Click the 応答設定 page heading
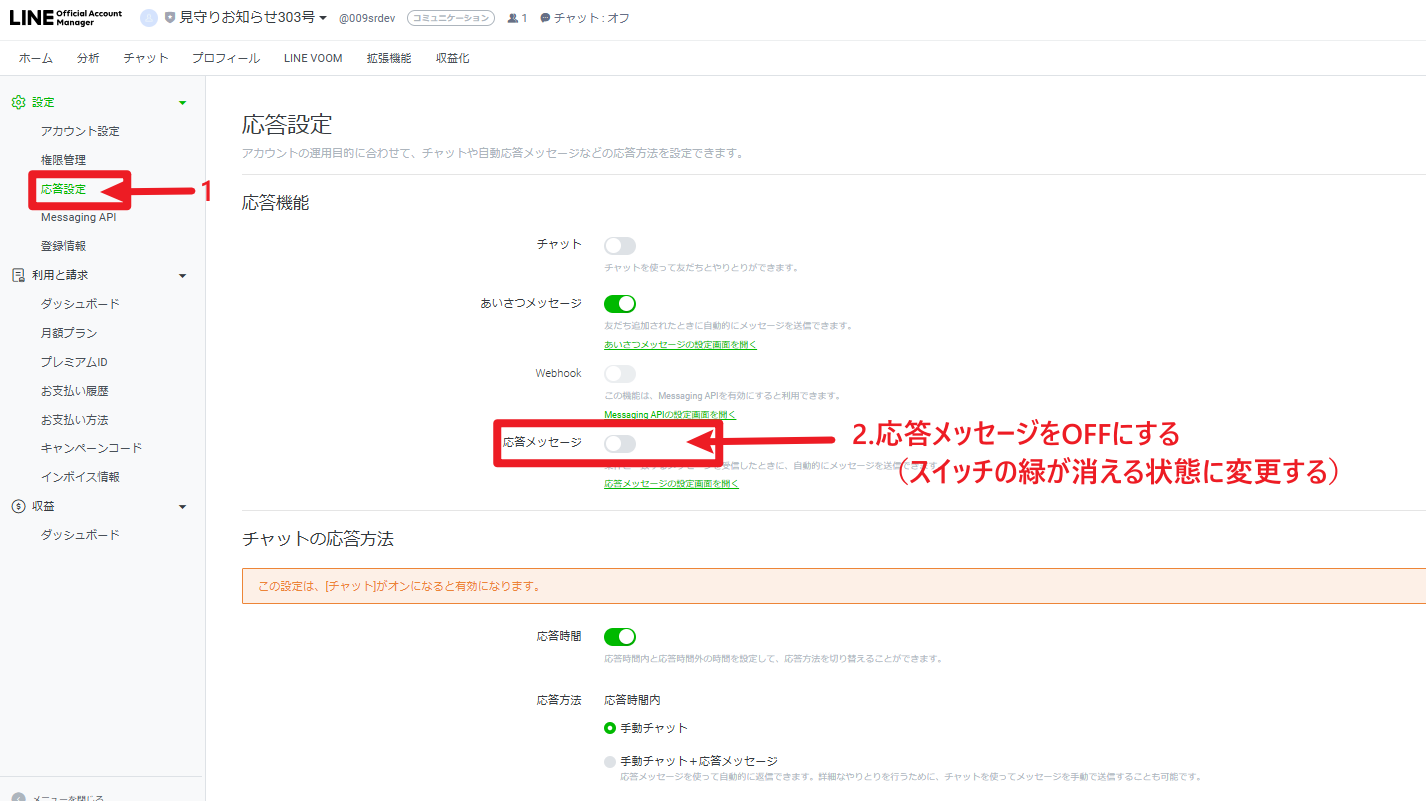Image resolution: width=1426 pixels, height=801 pixels. (287, 125)
